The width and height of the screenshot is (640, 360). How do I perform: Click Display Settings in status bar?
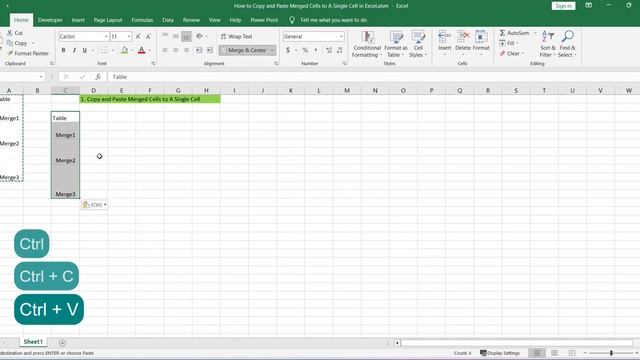pos(500,353)
